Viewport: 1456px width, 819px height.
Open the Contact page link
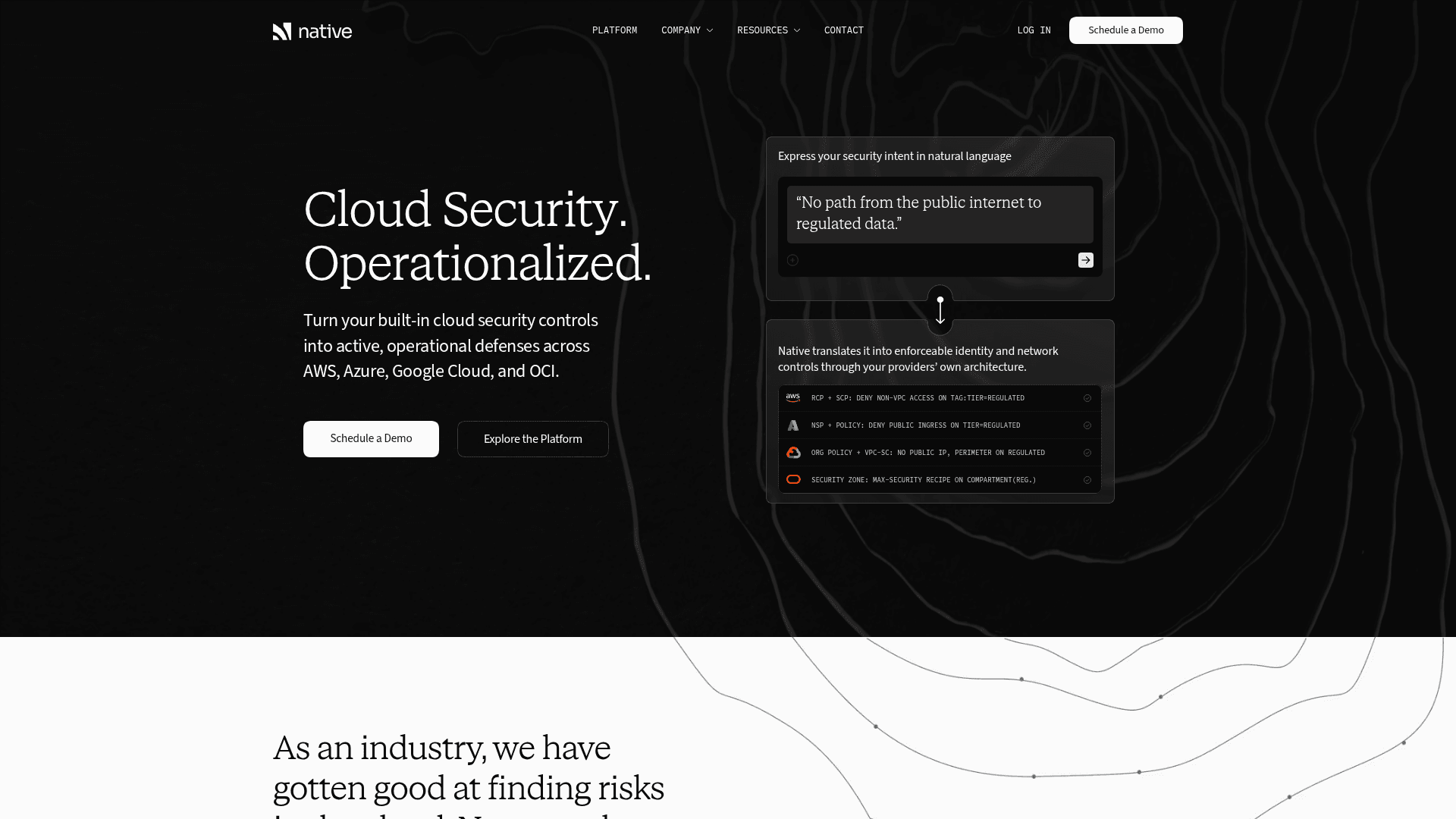(844, 30)
